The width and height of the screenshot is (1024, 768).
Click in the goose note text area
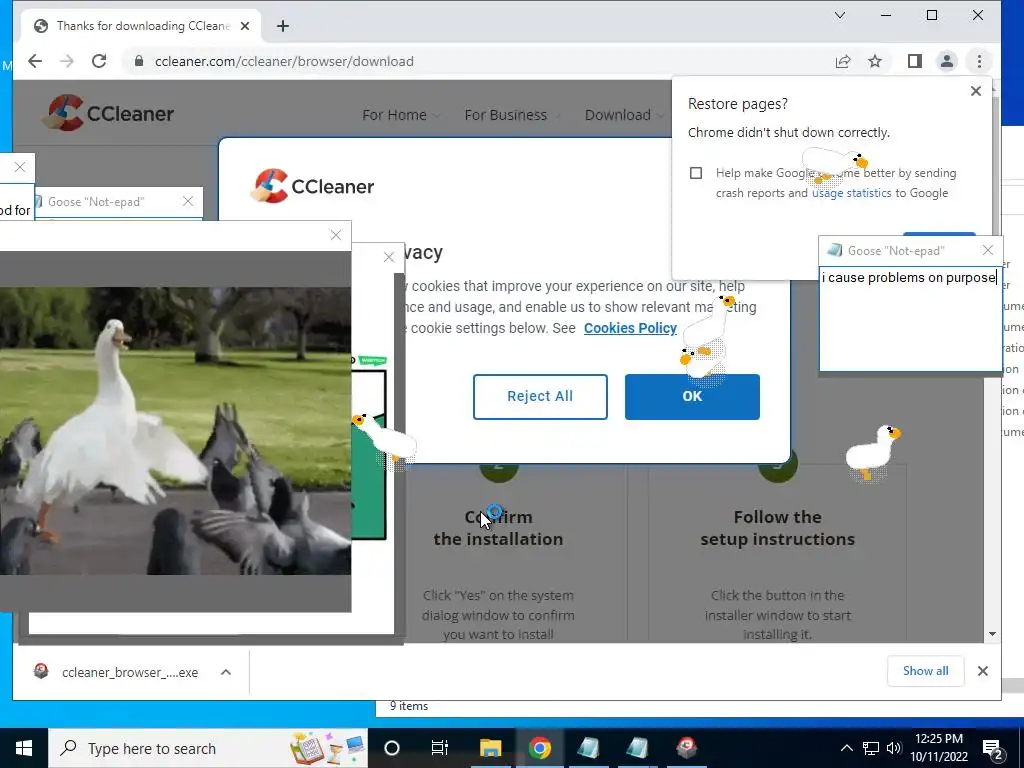tap(910, 319)
